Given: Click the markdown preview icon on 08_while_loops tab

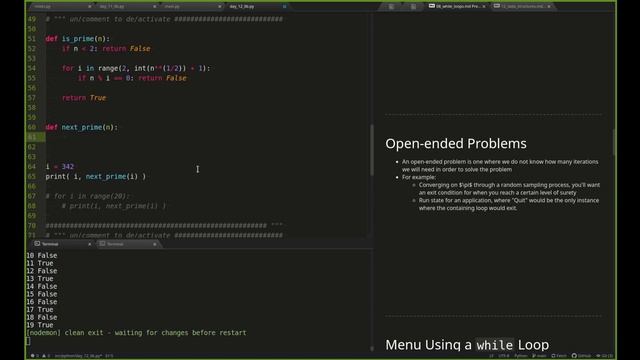Looking at the screenshot, I should [x=432, y=6].
